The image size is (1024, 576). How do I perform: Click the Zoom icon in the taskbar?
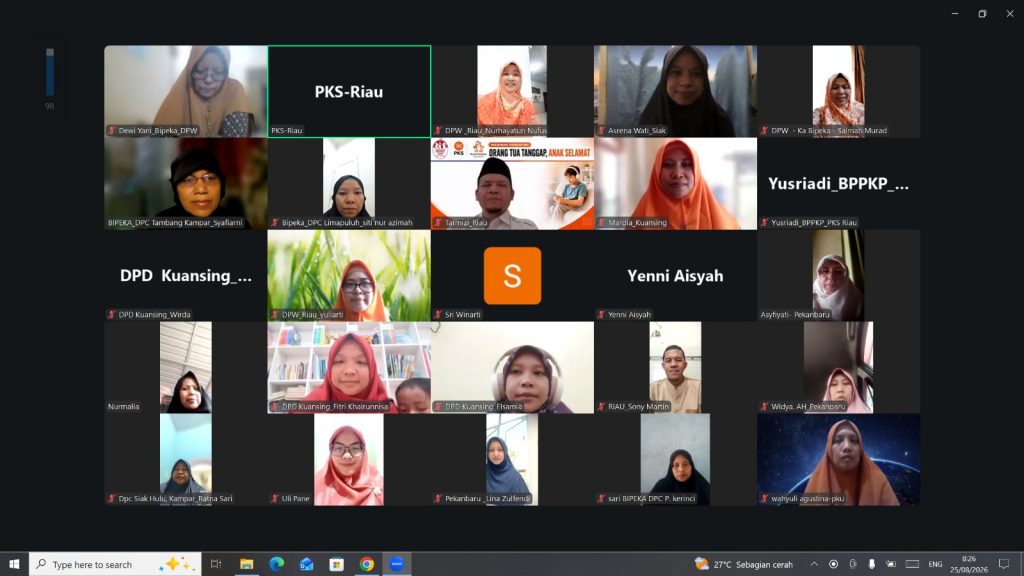coord(396,564)
